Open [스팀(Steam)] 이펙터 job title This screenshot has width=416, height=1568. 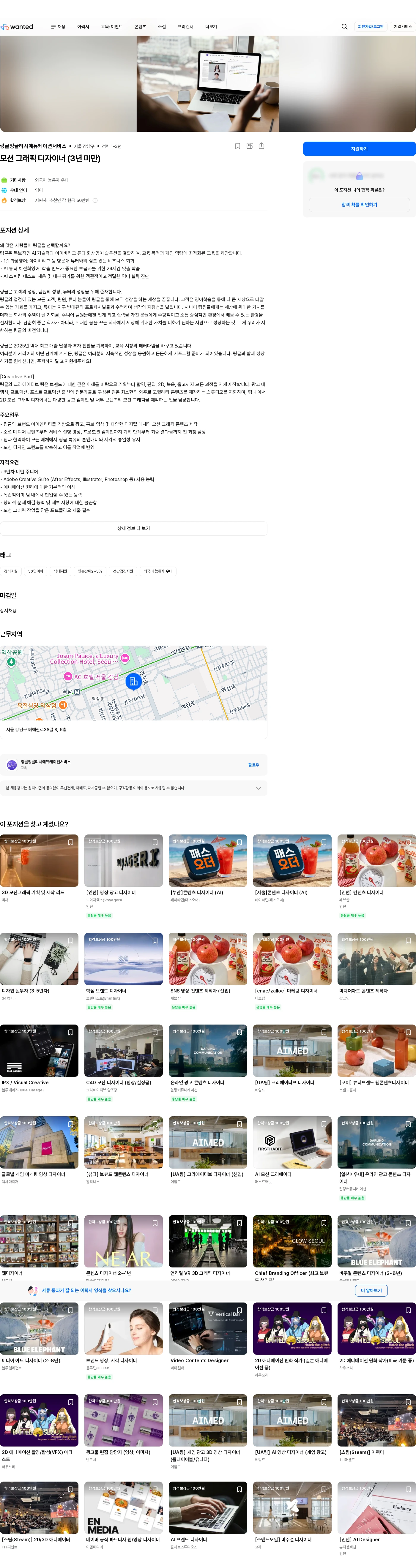(x=362, y=1452)
